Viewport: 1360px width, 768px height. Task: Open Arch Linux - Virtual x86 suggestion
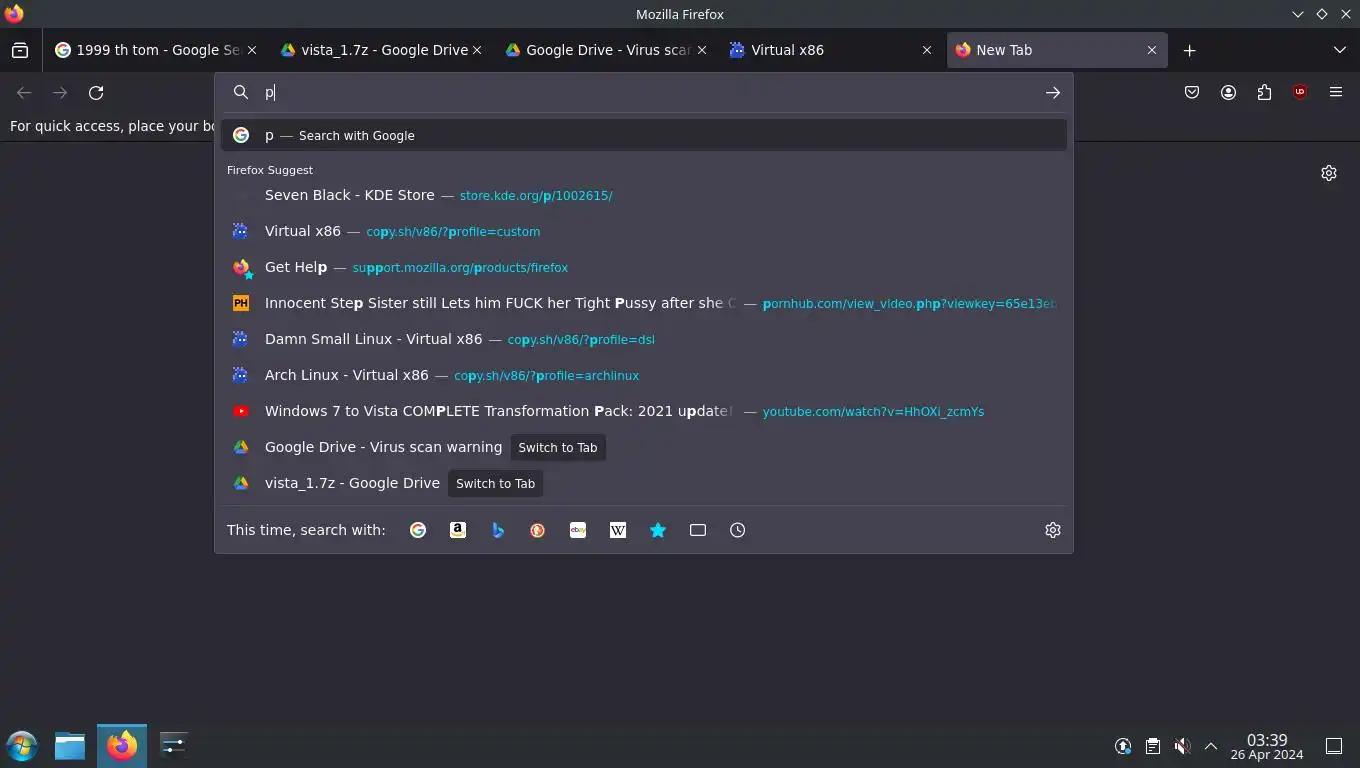pyautogui.click(x=644, y=375)
